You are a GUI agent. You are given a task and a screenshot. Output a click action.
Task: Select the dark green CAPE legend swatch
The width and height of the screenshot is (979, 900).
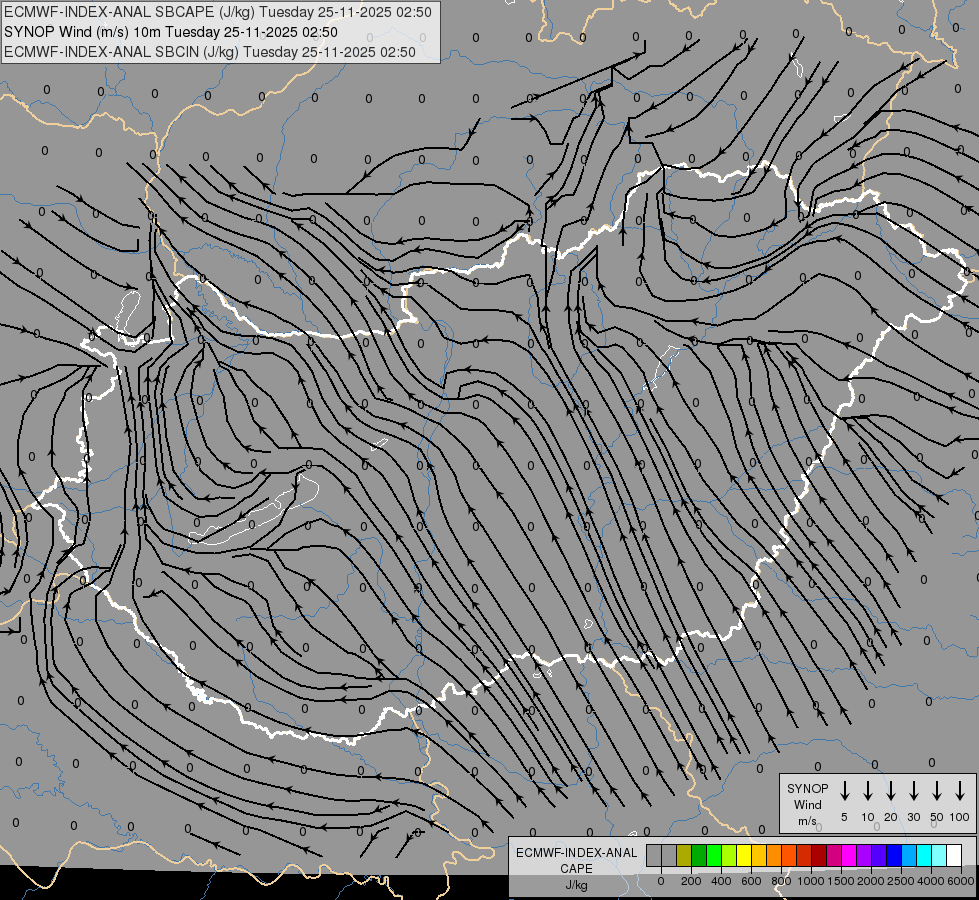[x=699, y=855]
